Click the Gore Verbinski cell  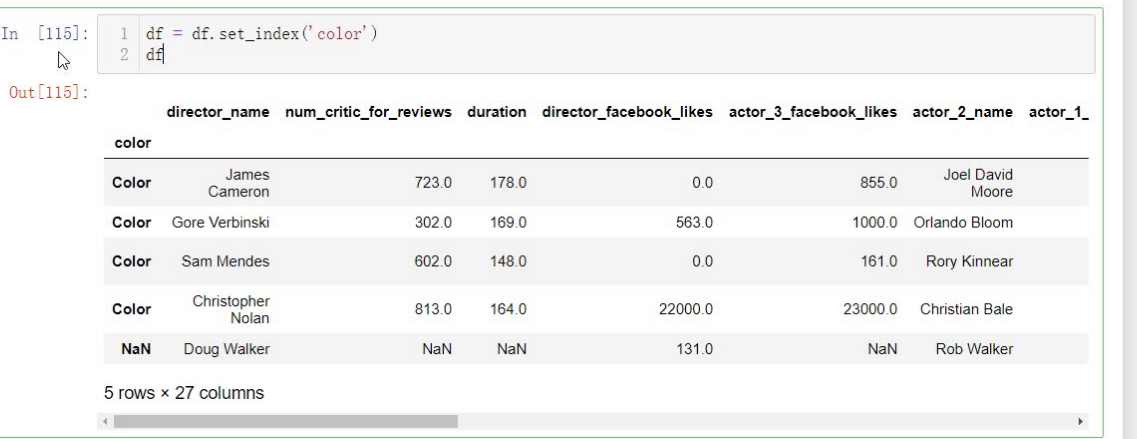point(220,223)
